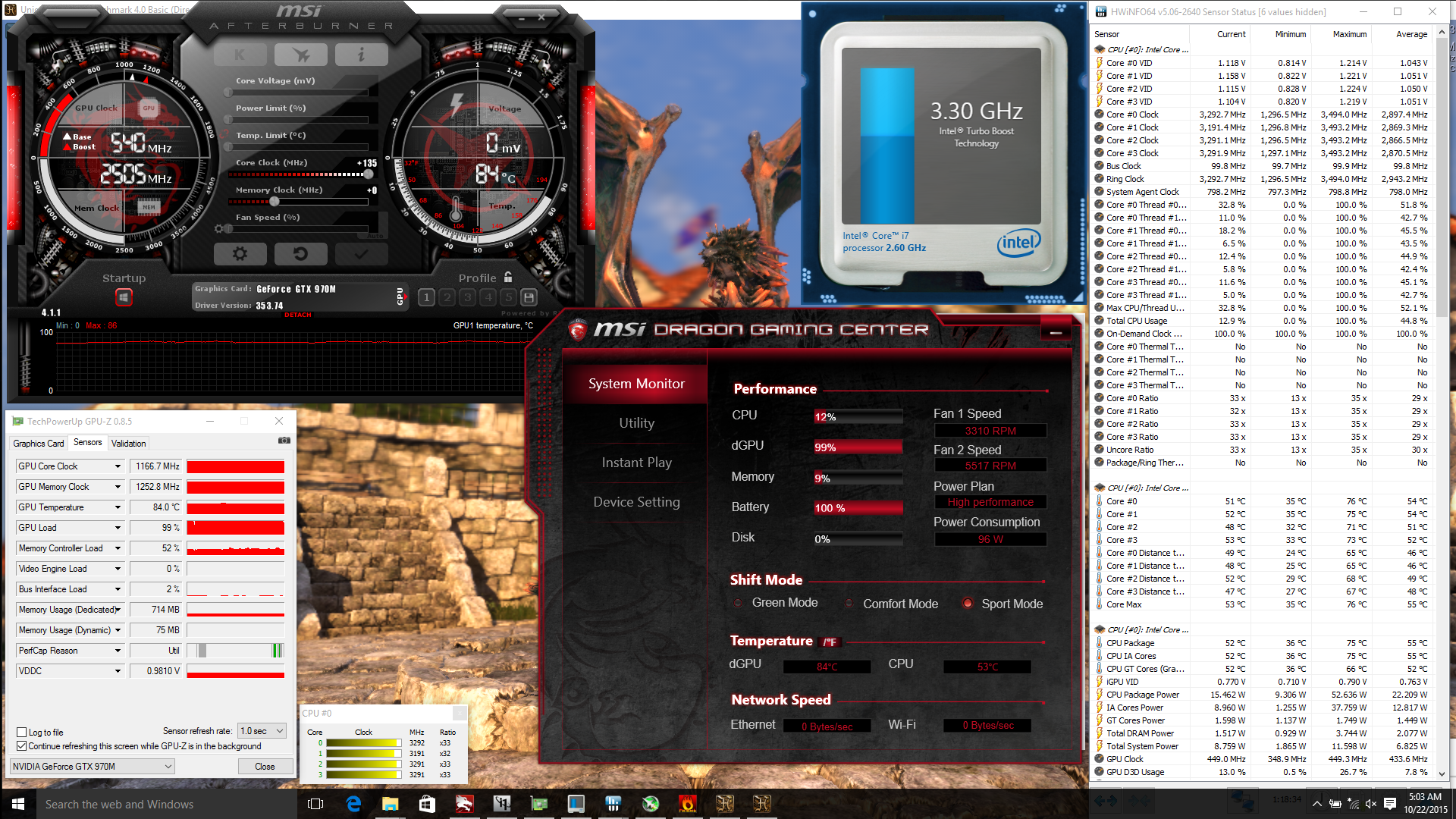Screen dimensions: 1456x819
Task: Open Microsoft Edge from the taskbar
Action: [353, 804]
